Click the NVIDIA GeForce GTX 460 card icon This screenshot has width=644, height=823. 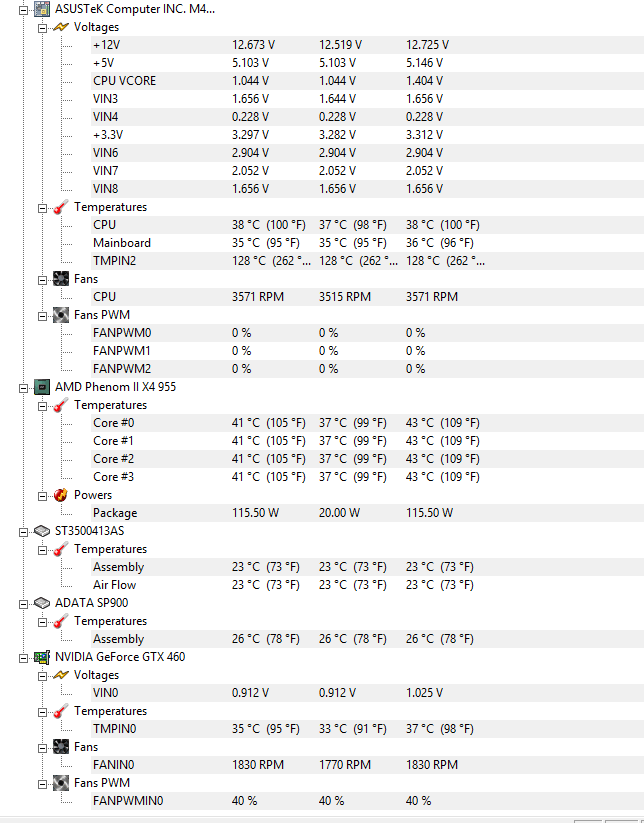tap(42, 657)
